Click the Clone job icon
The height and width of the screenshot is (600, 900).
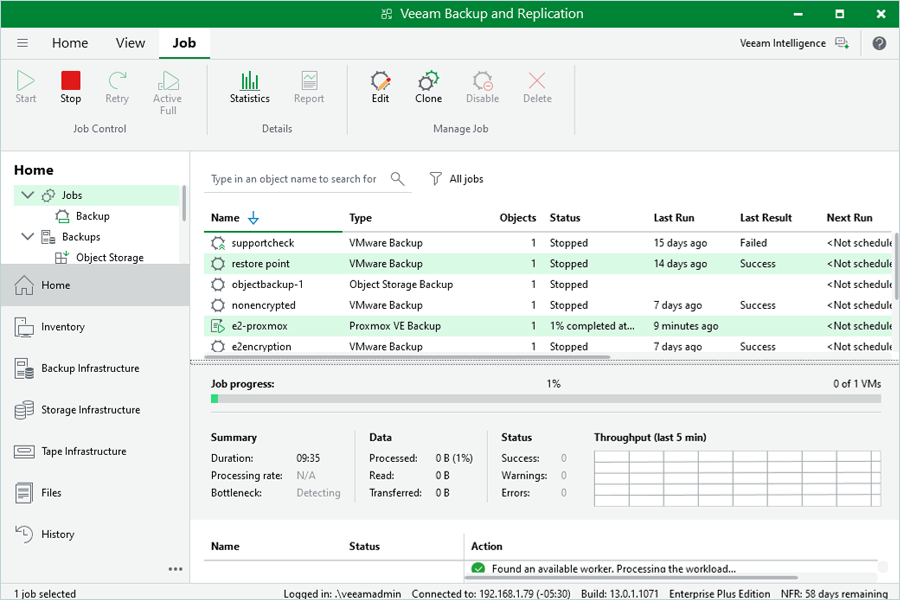coord(428,86)
